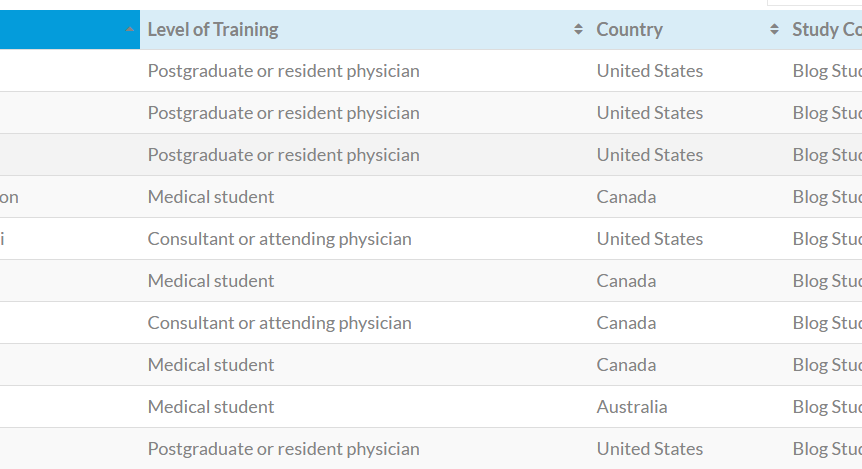Select Consultant or attending physician in Canada row
Viewport: 862px width, 469px height.
click(x=279, y=323)
